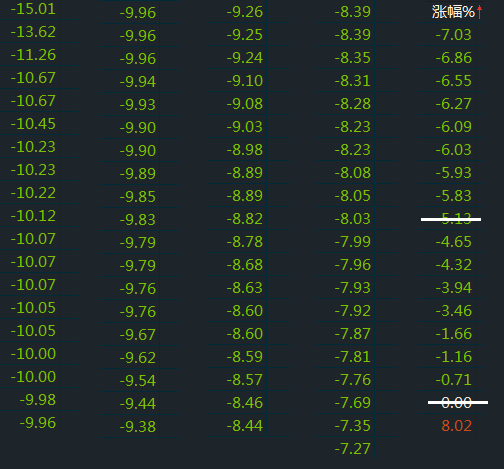Click the -8.68 cell
This screenshot has width=504, height=469.
pos(245,265)
